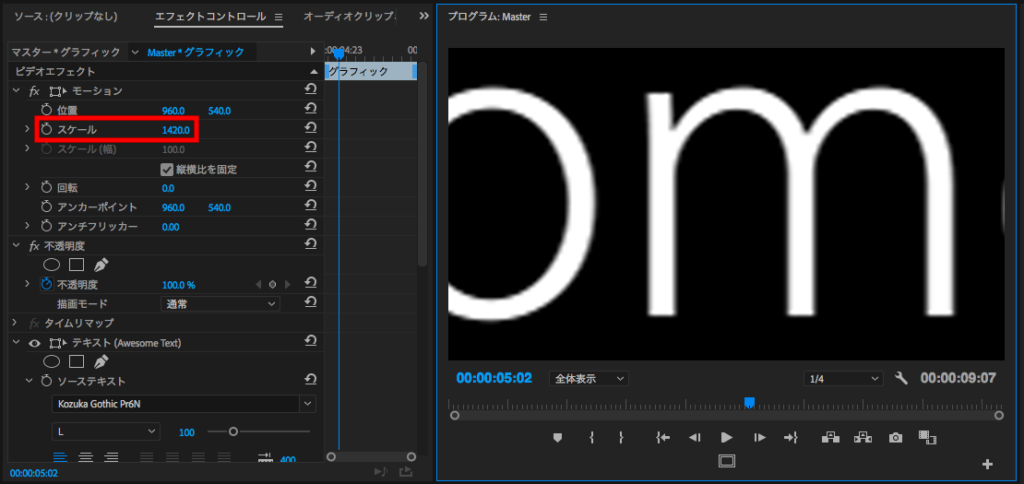This screenshot has height=484, width=1024.
Task: Toggle animation stopwatch for スケール
Action: tap(46, 129)
